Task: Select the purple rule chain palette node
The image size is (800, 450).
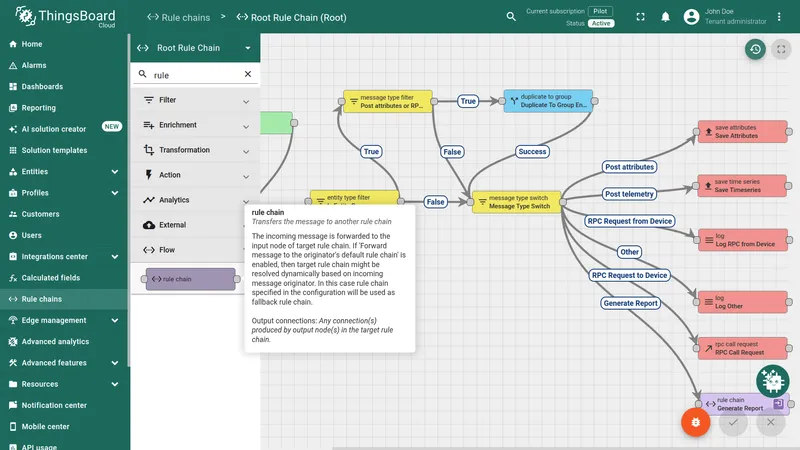Action: pyautogui.click(x=190, y=279)
